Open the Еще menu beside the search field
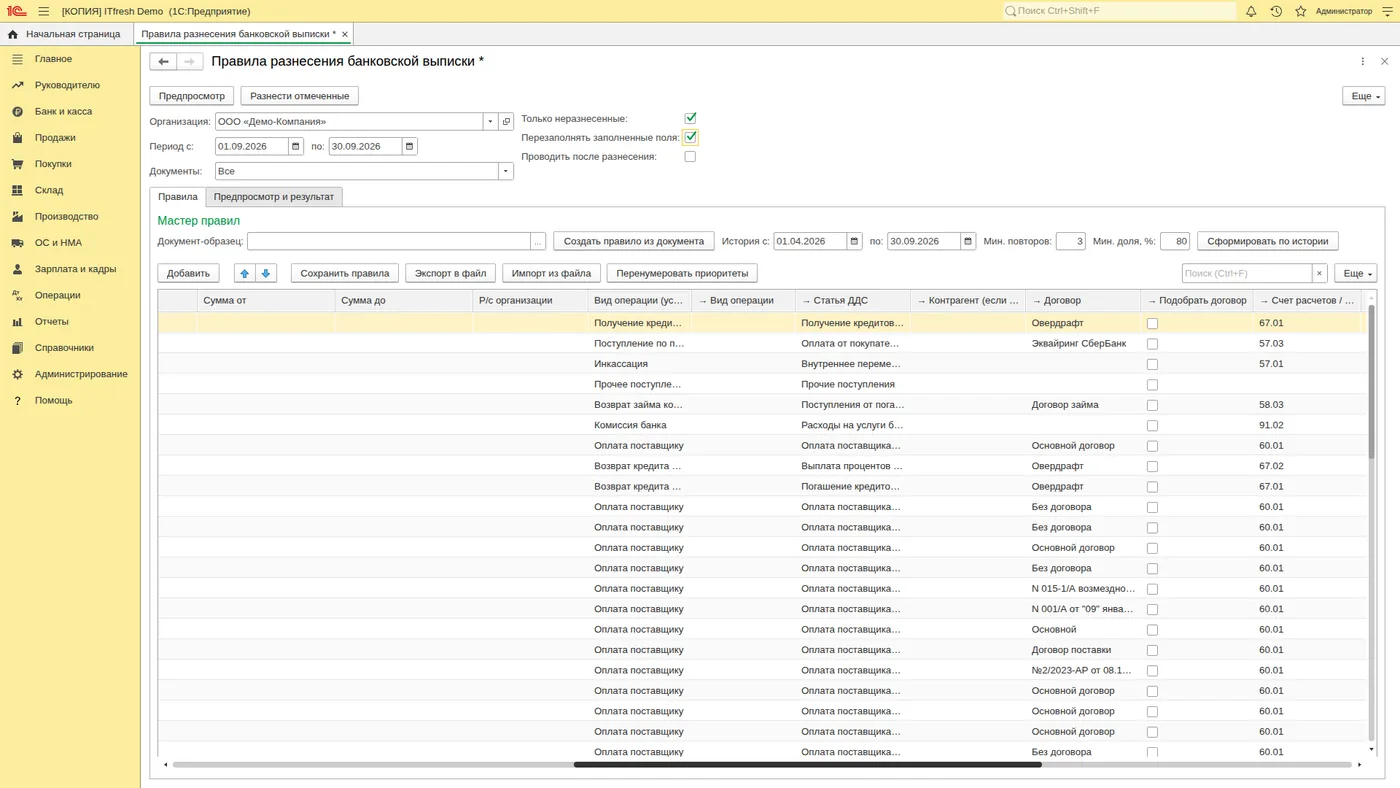The width and height of the screenshot is (1400, 788). (x=1355, y=273)
